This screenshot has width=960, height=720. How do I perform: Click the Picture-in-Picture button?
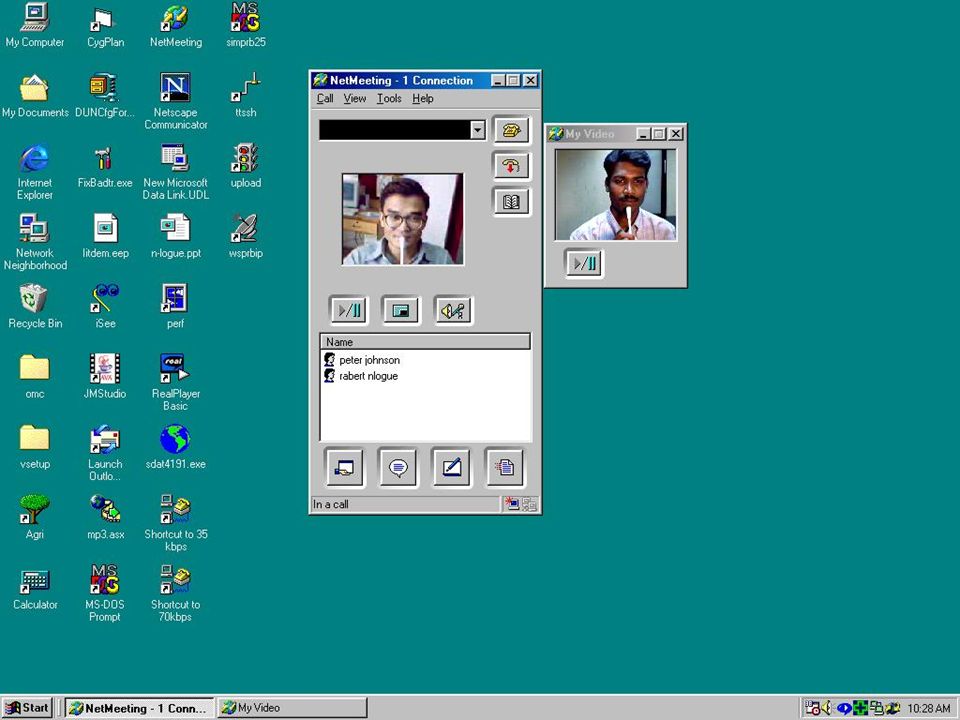(x=400, y=310)
